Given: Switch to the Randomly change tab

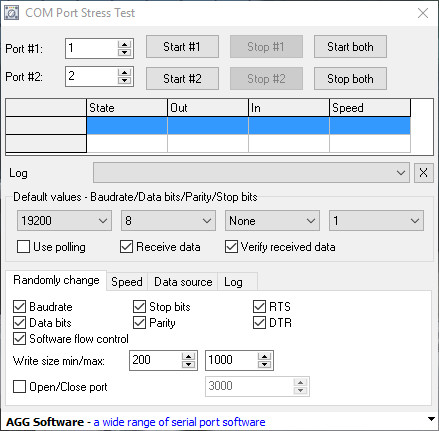Looking at the screenshot, I should click(x=56, y=280).
